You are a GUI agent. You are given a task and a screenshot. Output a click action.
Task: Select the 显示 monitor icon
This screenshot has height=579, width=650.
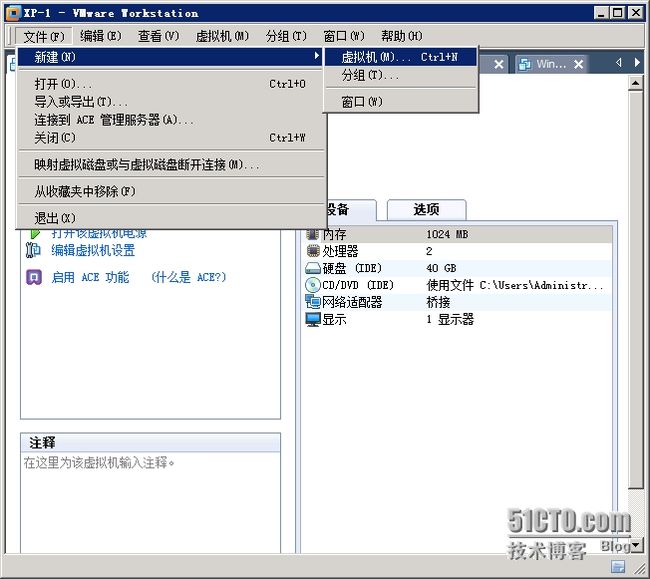(313, 320)
